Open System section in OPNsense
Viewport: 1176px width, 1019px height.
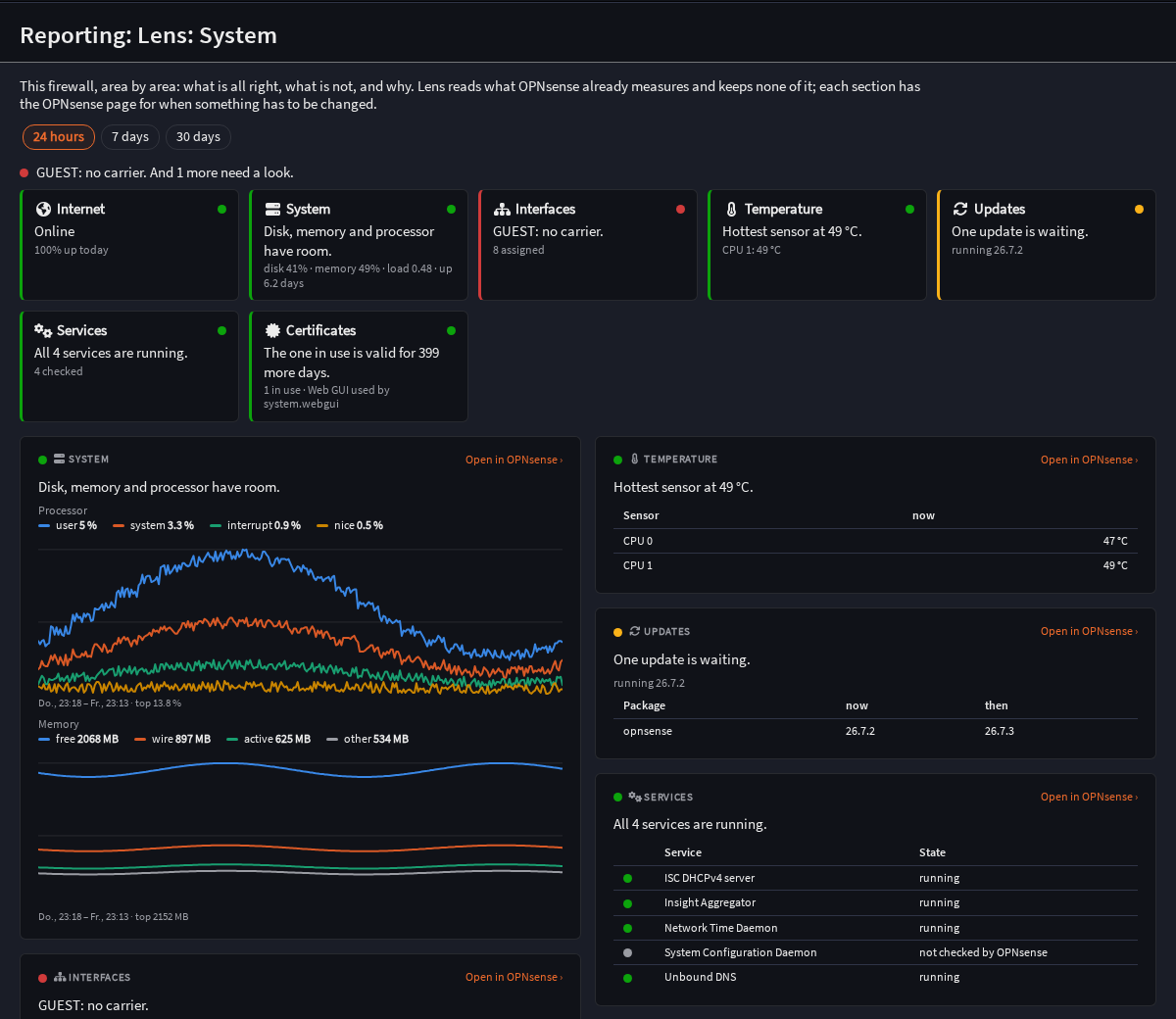tap(514, 460)
